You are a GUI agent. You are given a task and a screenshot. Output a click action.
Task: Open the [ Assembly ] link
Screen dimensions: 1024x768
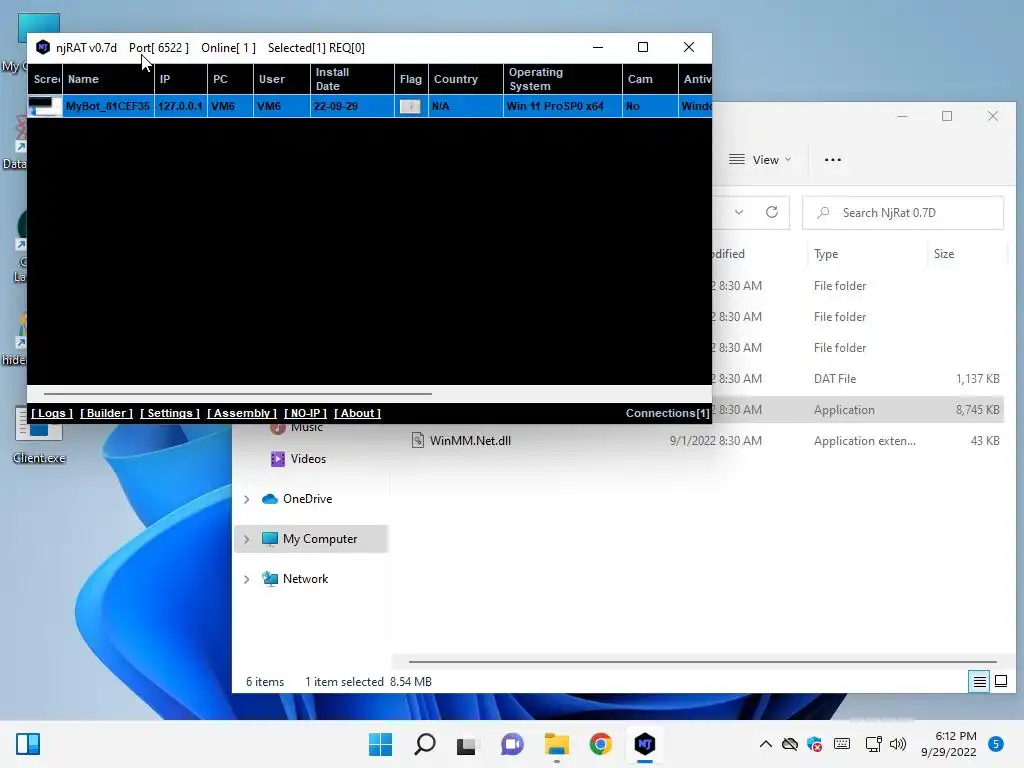(242, 413)
